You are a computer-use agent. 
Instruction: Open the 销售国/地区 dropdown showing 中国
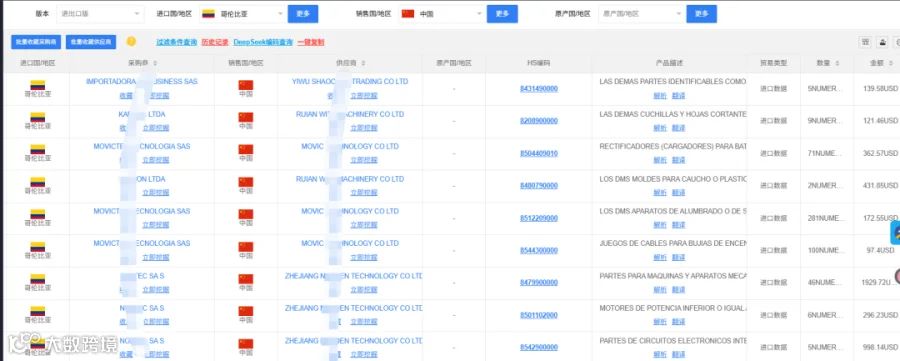[441, 13]
